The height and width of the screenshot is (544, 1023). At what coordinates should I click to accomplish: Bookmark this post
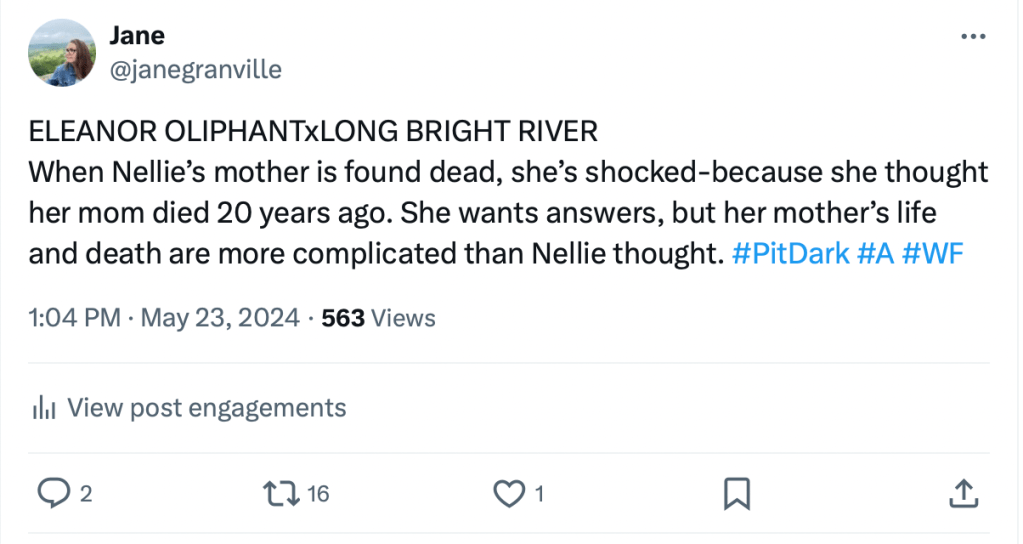[x=736, y=492]
